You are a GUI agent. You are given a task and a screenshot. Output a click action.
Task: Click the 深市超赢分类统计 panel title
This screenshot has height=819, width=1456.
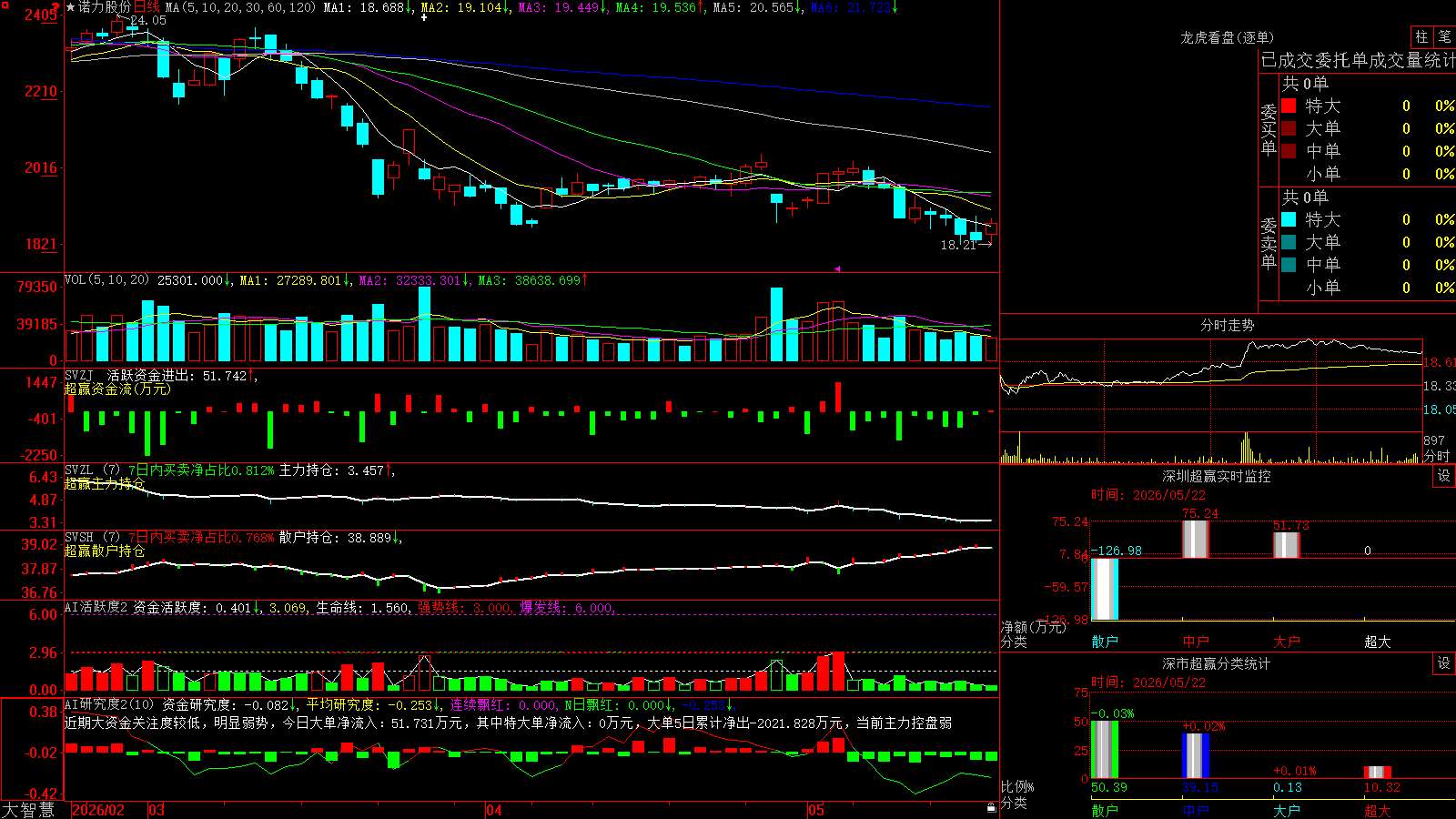click(x=1216, y=663)
